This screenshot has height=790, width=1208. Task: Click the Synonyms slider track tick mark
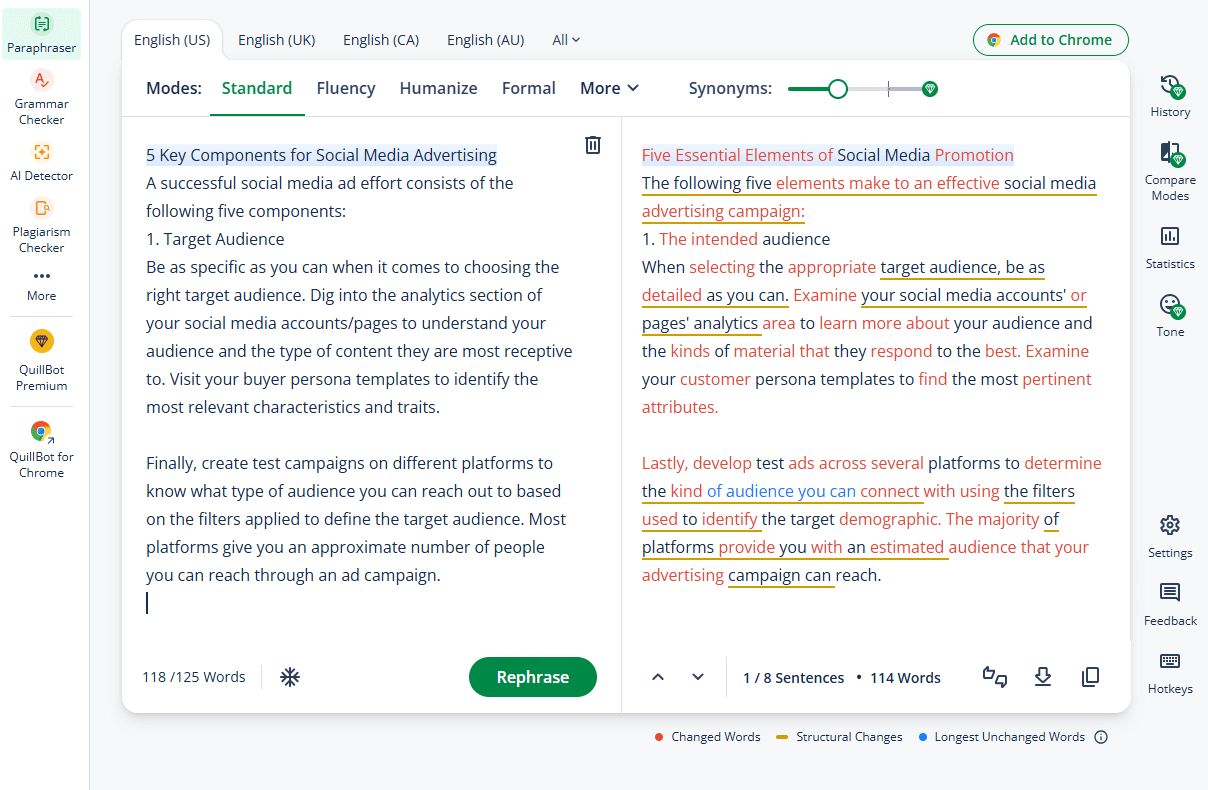(888, 89)
